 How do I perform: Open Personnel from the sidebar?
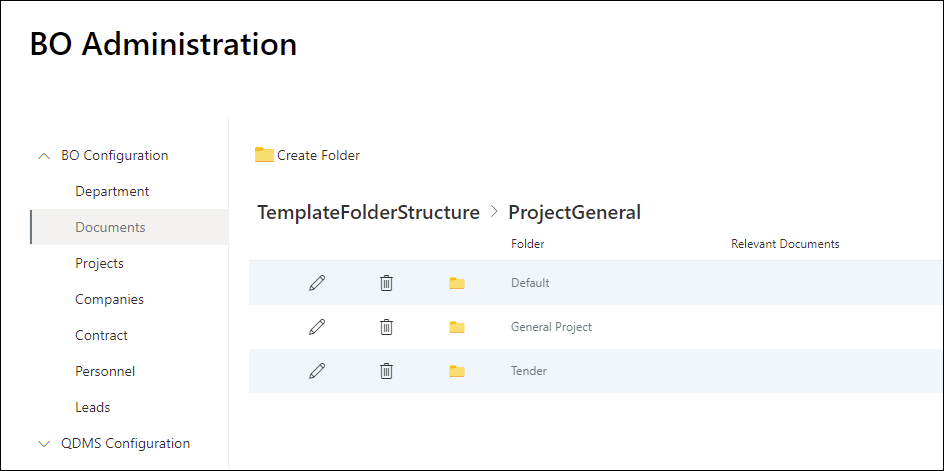tap(105, 372)
